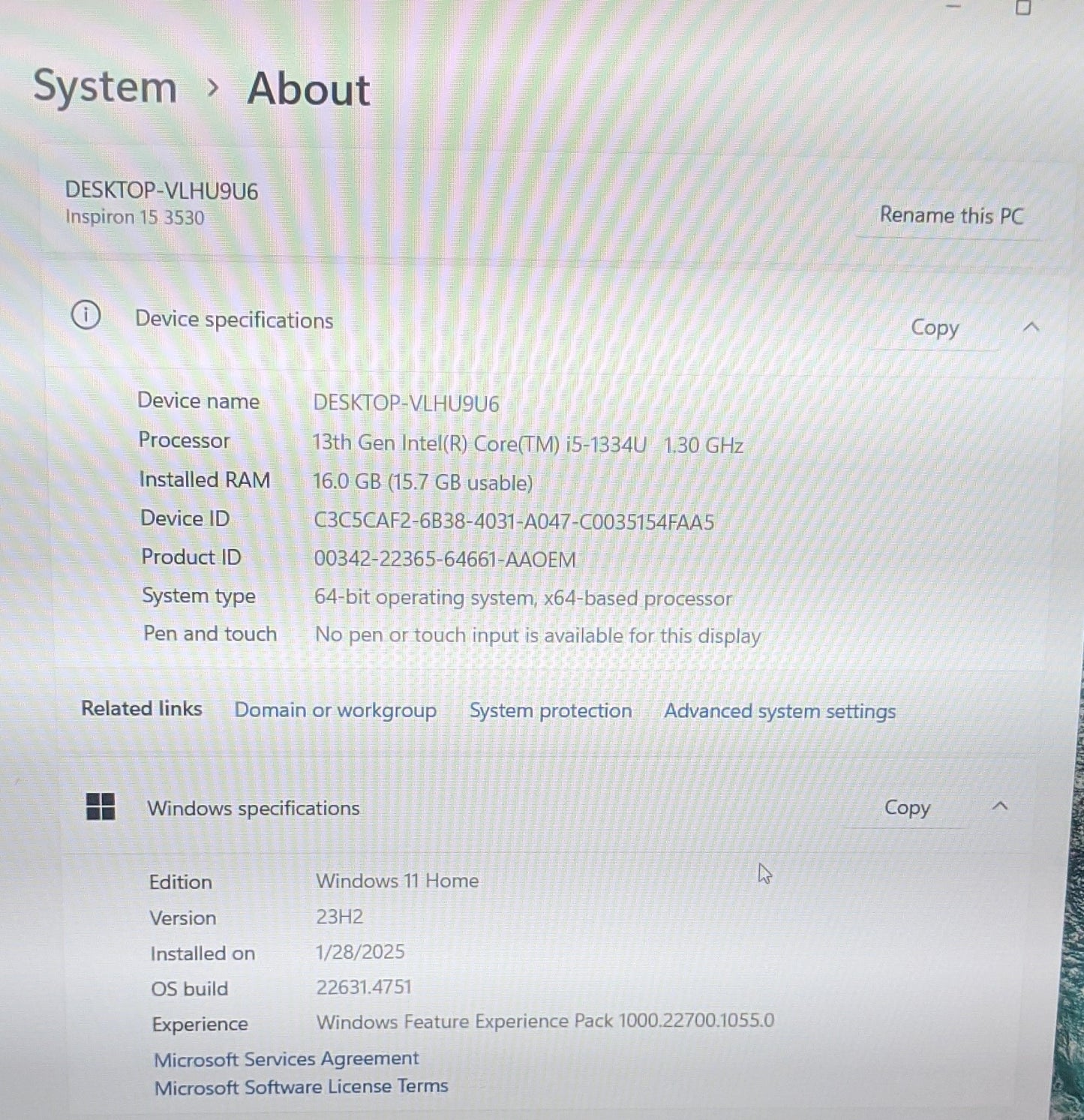The image size is (1084, 1120).
Task: Collapse the Windows specifications section
Action: coord(1000,806)
